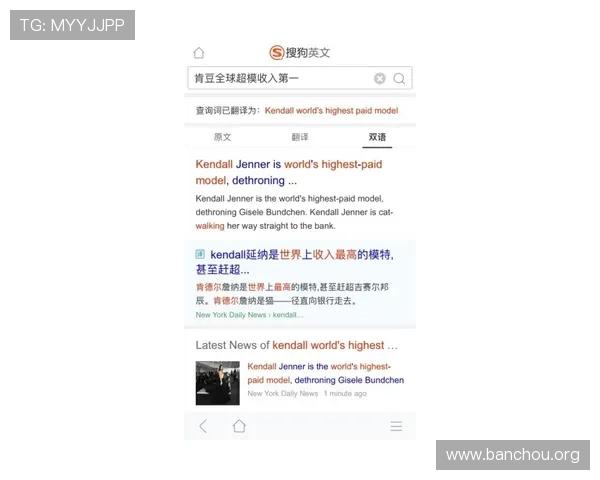600x480 pixels.
Task: Open result Kendall Jenner is world's highest-paid model
Action: point(289,172)
